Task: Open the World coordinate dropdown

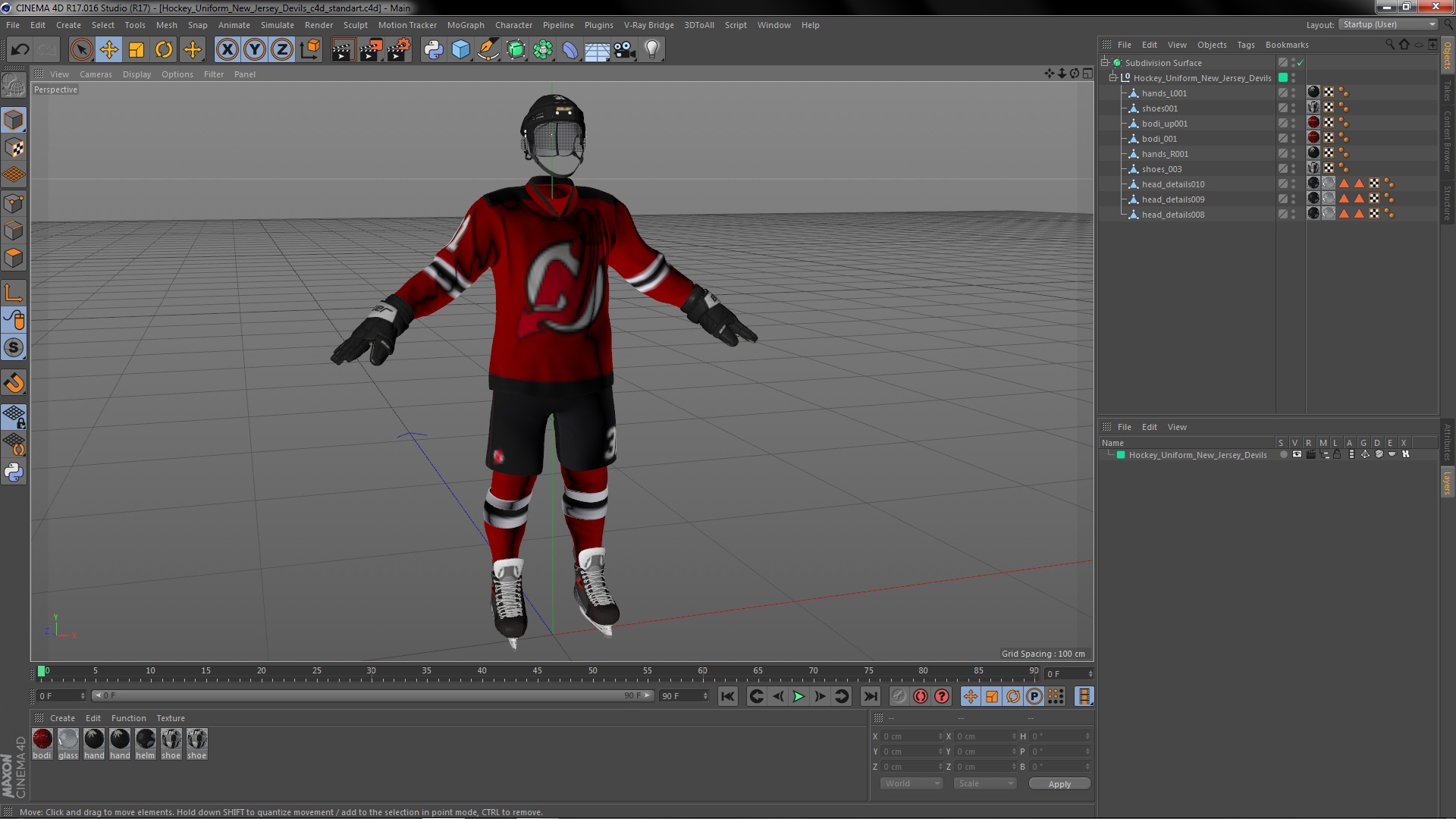Action: pos(912,783)
